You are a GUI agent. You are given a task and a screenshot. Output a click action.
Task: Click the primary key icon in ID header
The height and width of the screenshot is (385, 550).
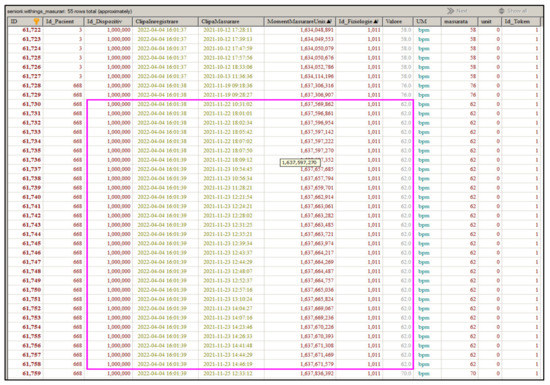36,21
